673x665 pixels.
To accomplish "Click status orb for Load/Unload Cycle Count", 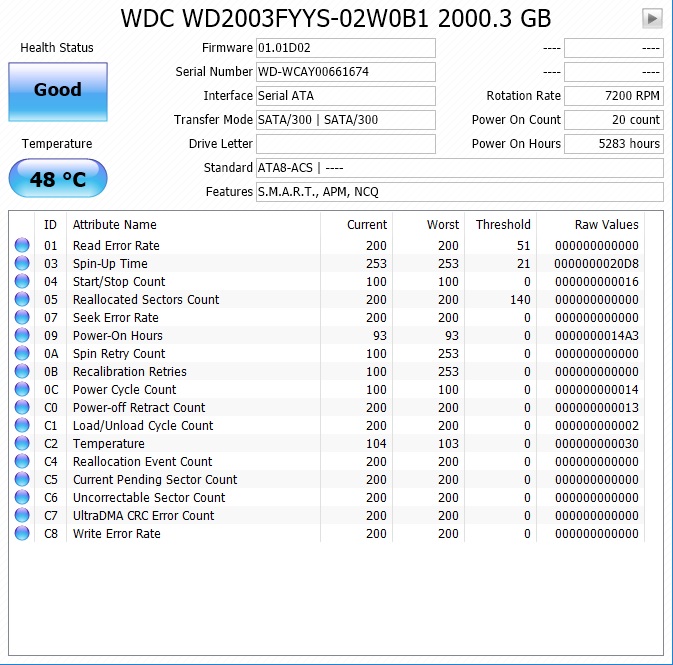I will pos(22,425).
